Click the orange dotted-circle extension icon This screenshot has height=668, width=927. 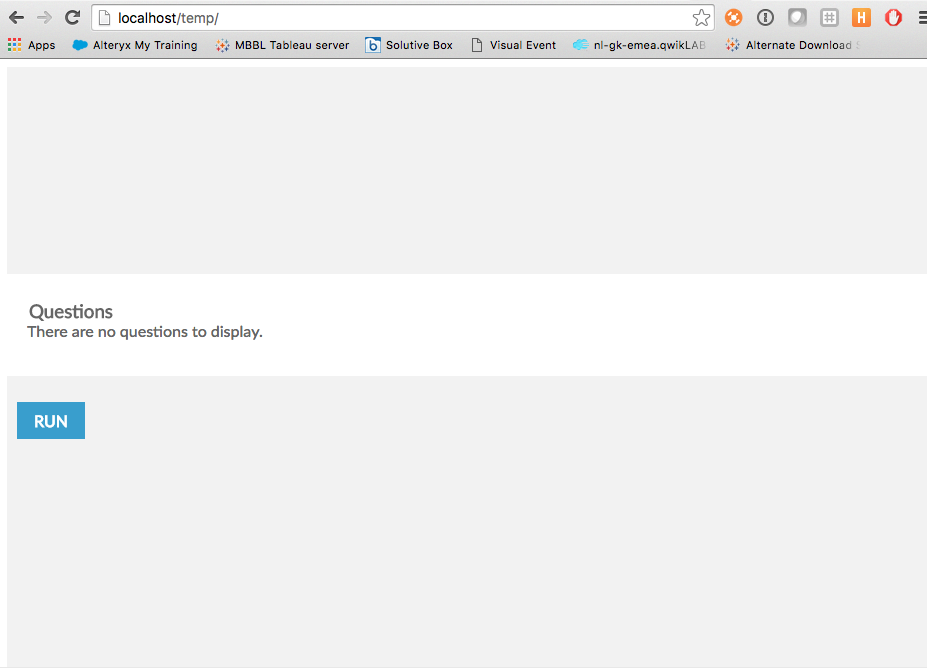733,17
